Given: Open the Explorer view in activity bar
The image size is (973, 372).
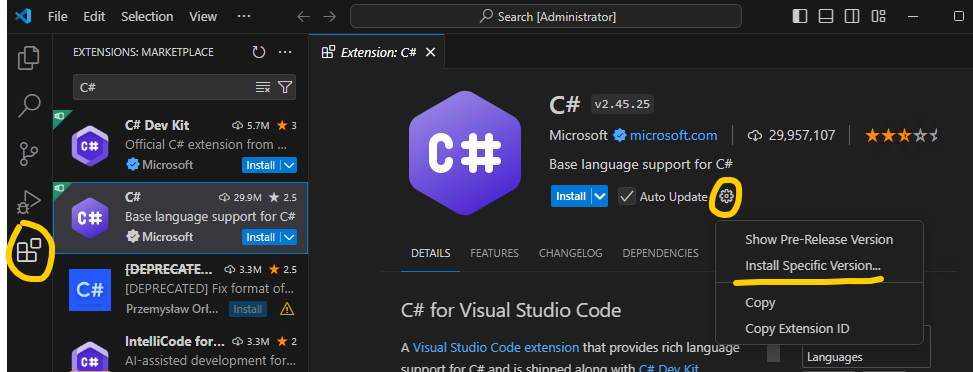Looking at the screenshot, I should tap(29, 58).
